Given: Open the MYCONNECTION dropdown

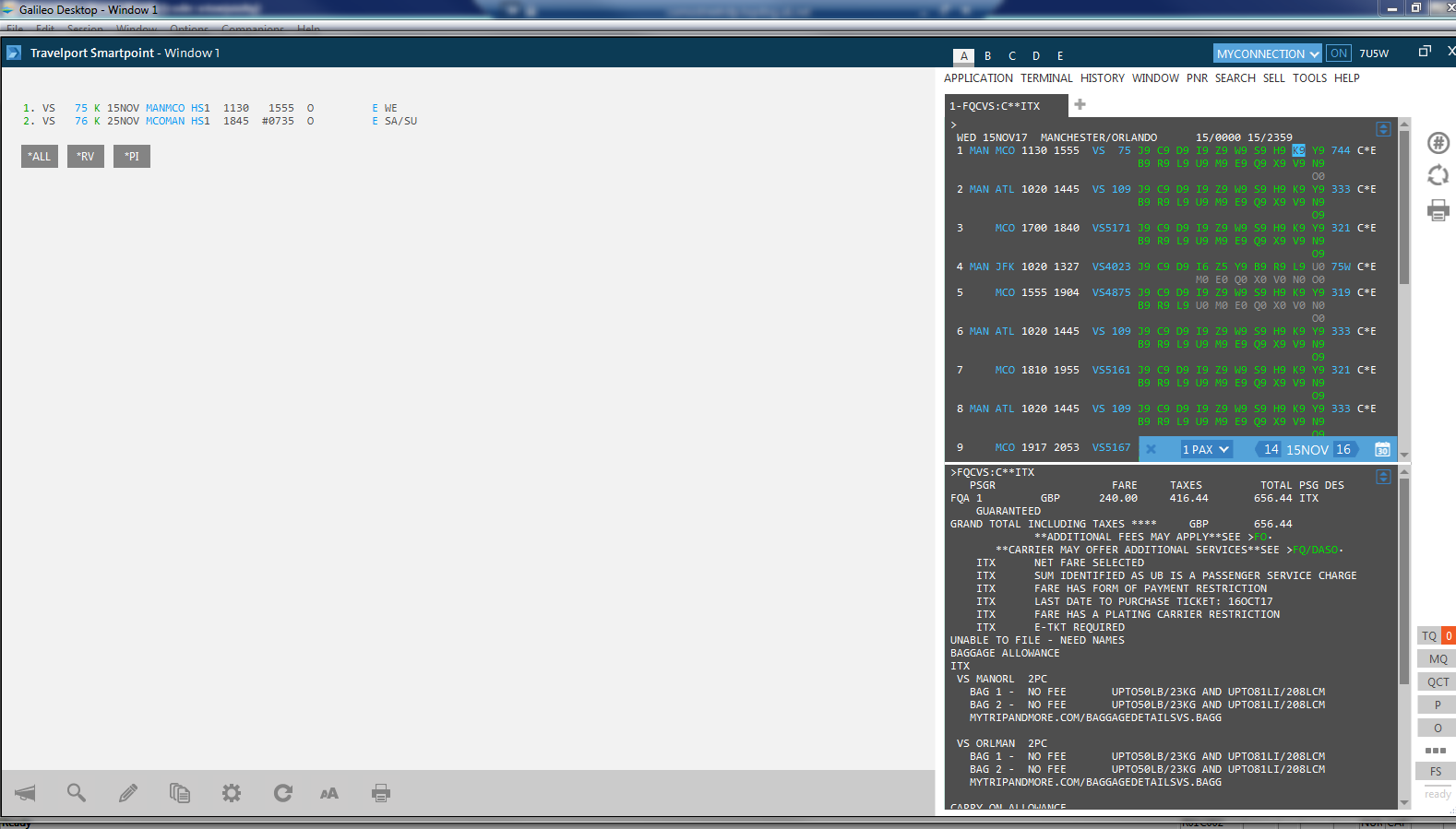Looking at the screenshot, I should (1268, 53).
